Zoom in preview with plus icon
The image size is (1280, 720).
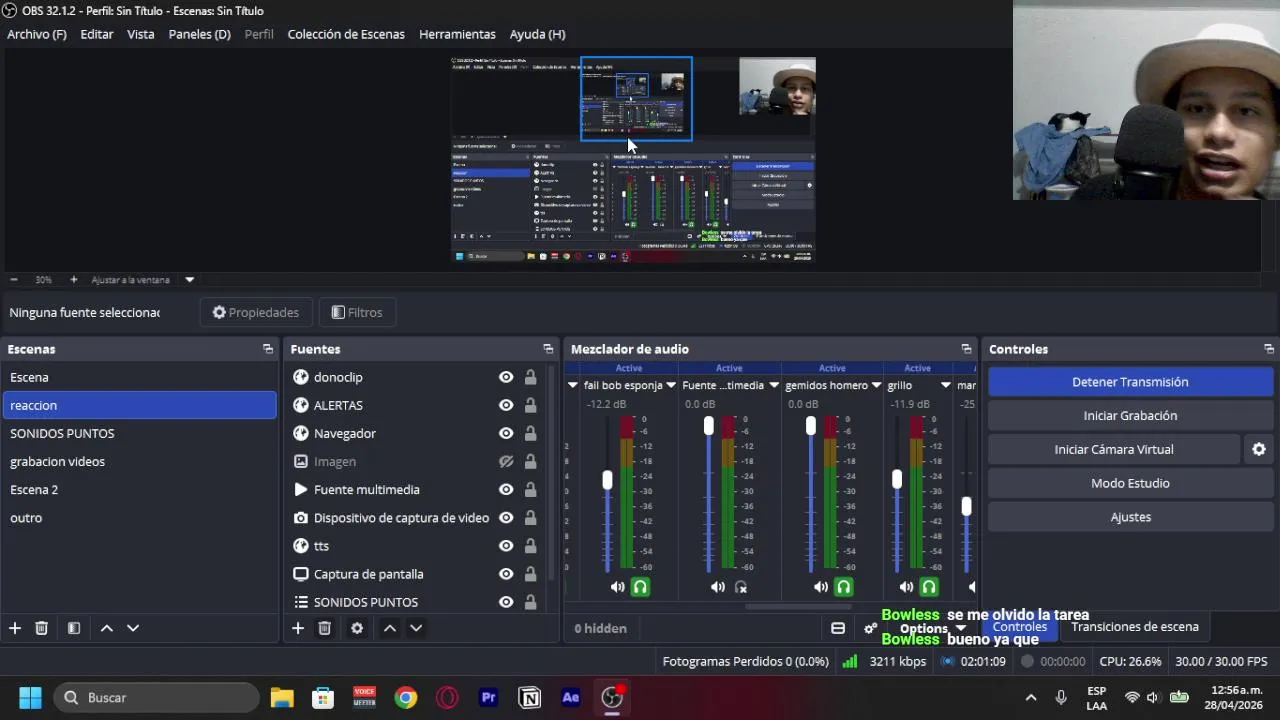point(73,280)
